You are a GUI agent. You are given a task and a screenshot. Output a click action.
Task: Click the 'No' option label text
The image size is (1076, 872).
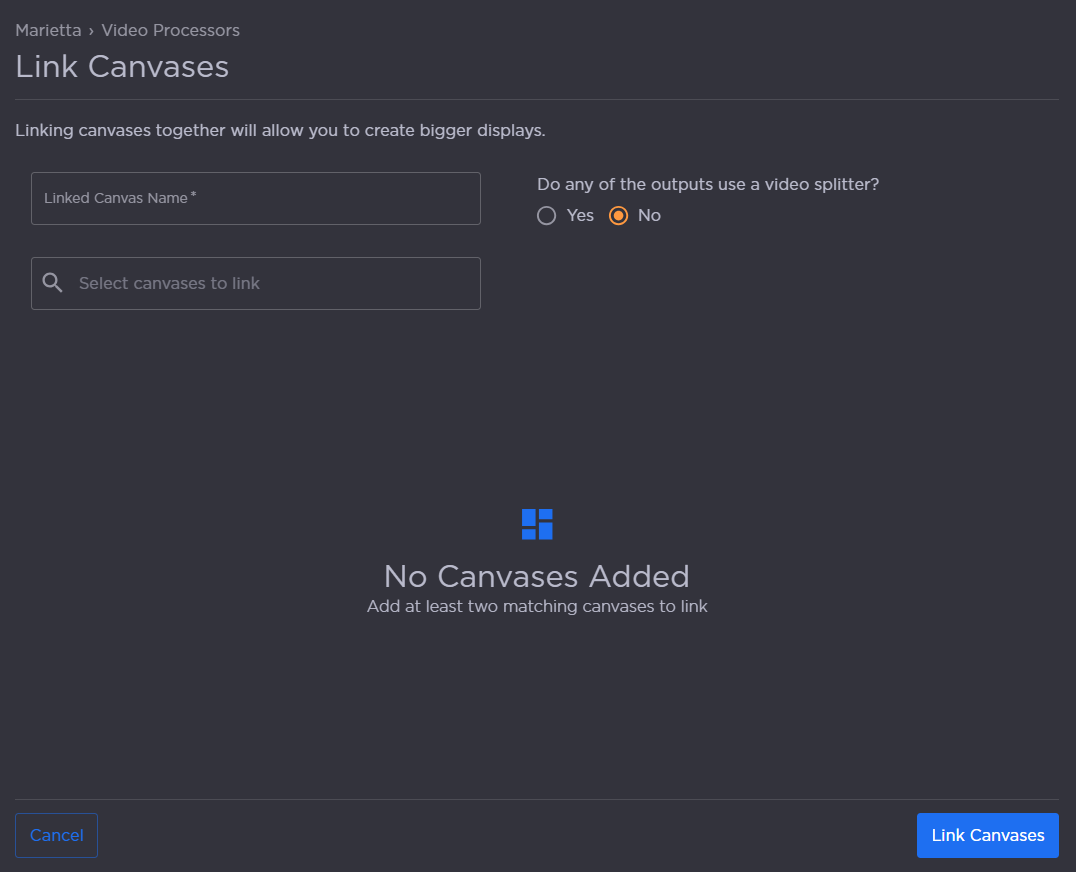pyautogui.click(x=649, y=216)
